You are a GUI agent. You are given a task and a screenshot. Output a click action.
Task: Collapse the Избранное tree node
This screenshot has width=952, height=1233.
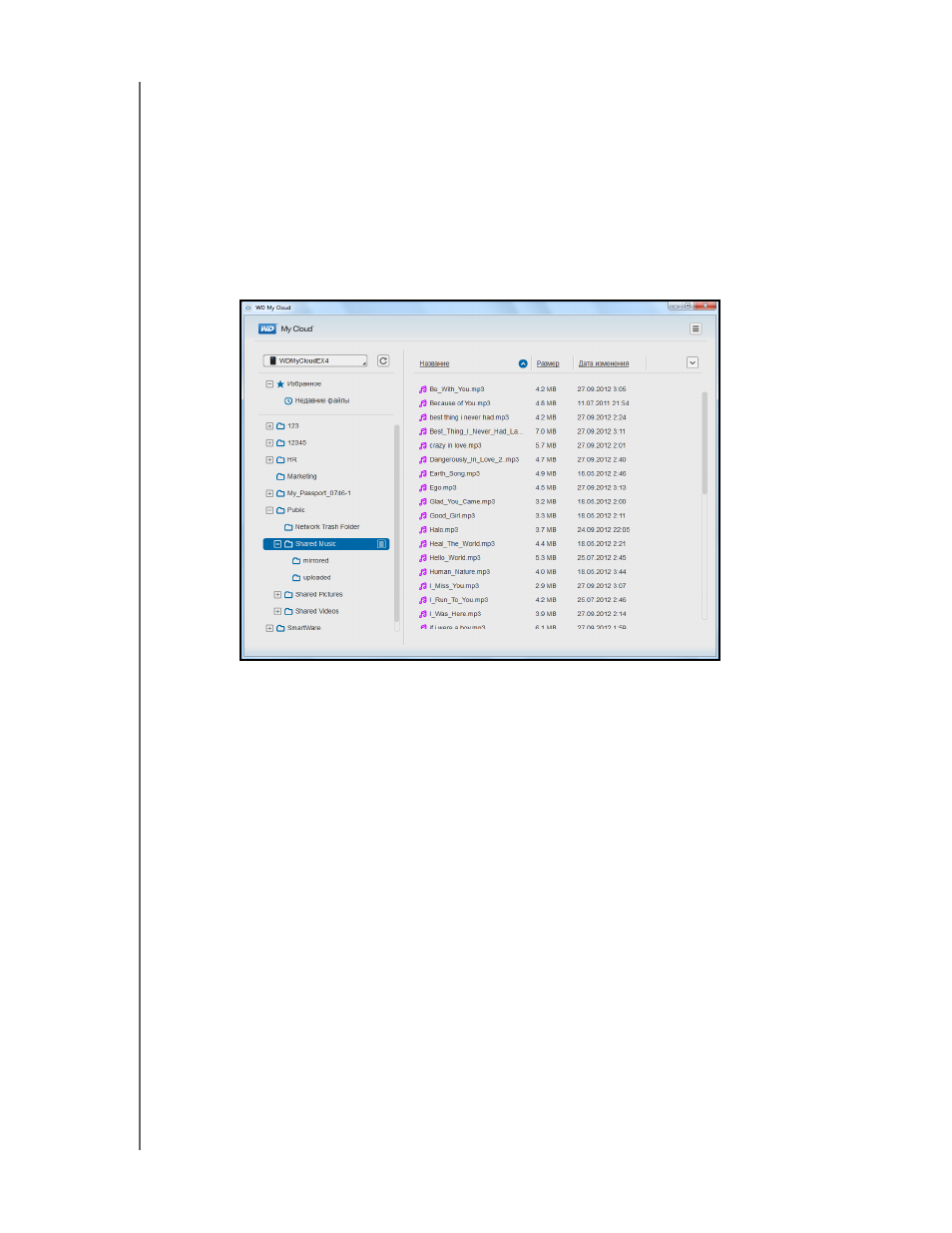(x=269, y=383)
